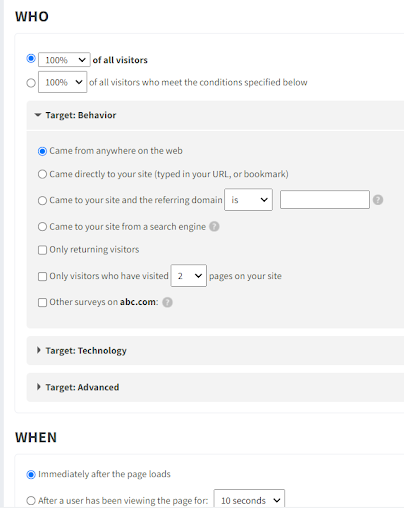
Task: Choose 'Came directly to your site' option
Action: [42, 174]
